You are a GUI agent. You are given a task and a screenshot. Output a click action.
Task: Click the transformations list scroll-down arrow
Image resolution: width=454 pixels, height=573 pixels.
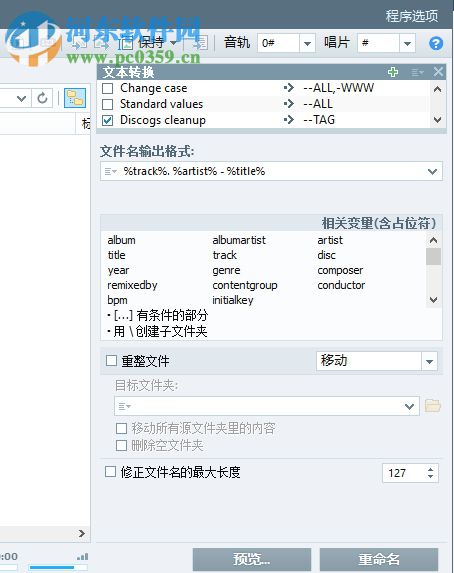(x=437, y=119)
